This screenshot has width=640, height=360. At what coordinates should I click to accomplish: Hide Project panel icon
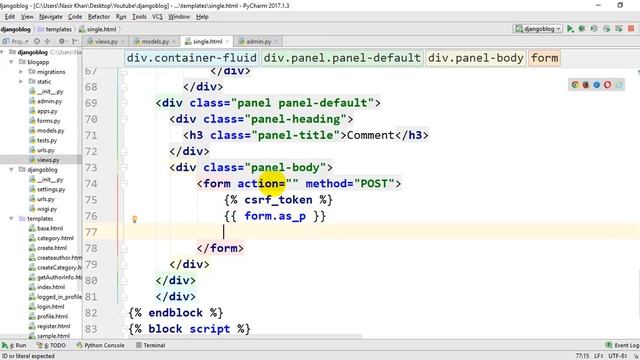coord(75,41)
